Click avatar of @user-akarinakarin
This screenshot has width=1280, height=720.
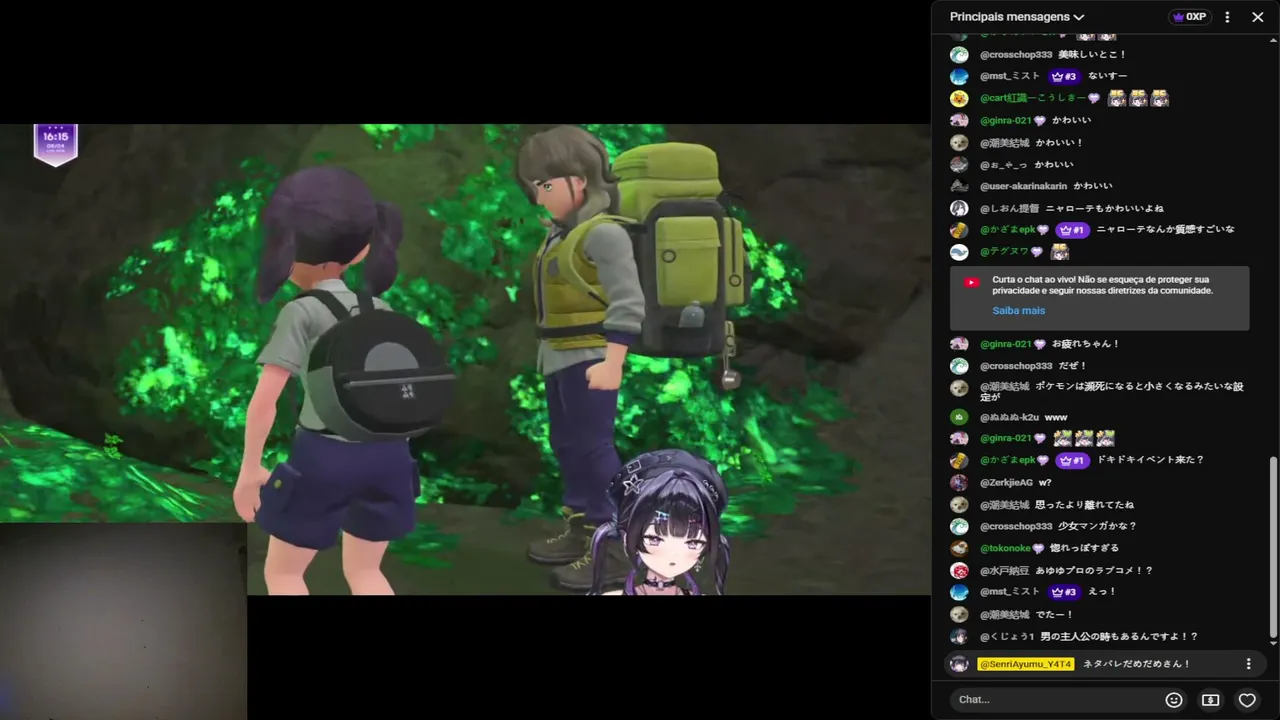click(x=959, y=186)
